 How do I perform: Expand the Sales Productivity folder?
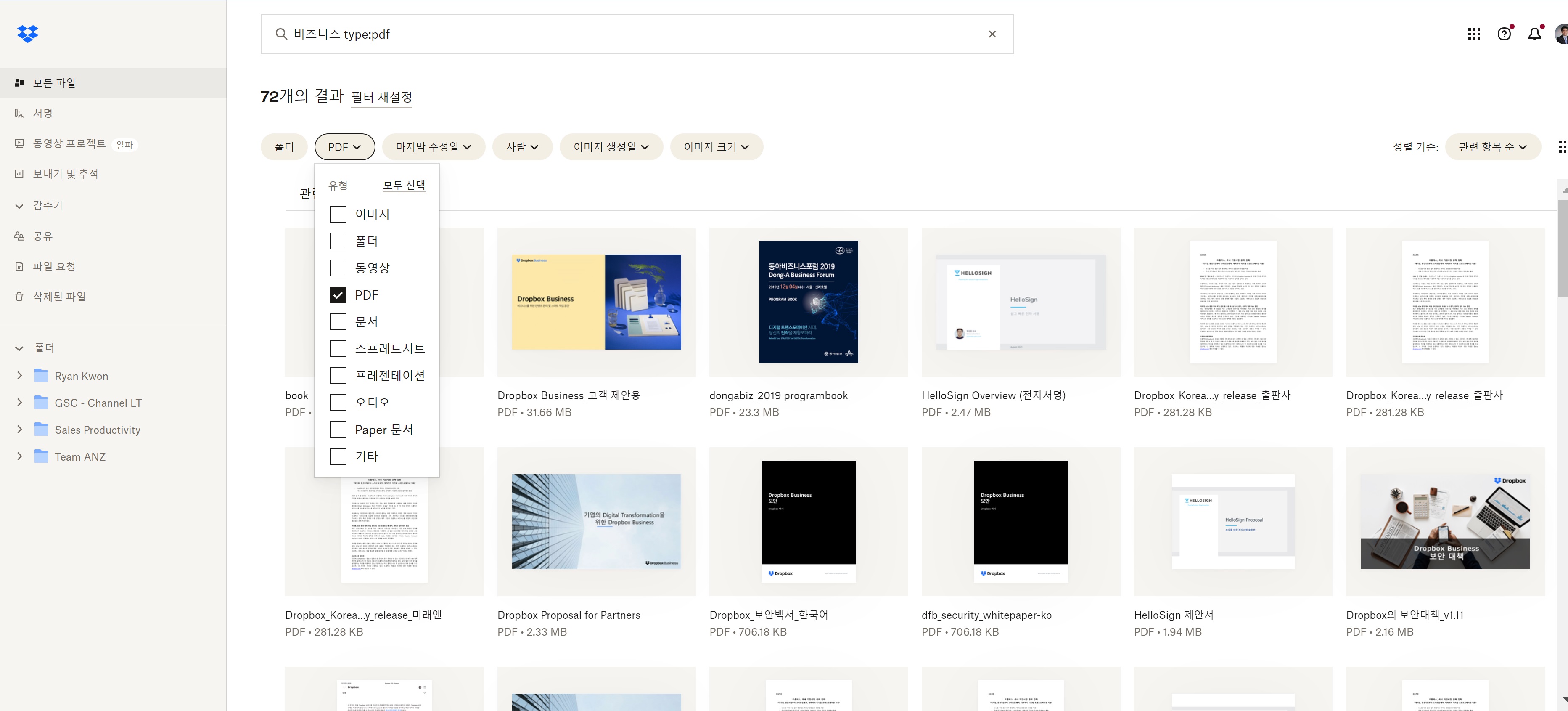[19, 430]
